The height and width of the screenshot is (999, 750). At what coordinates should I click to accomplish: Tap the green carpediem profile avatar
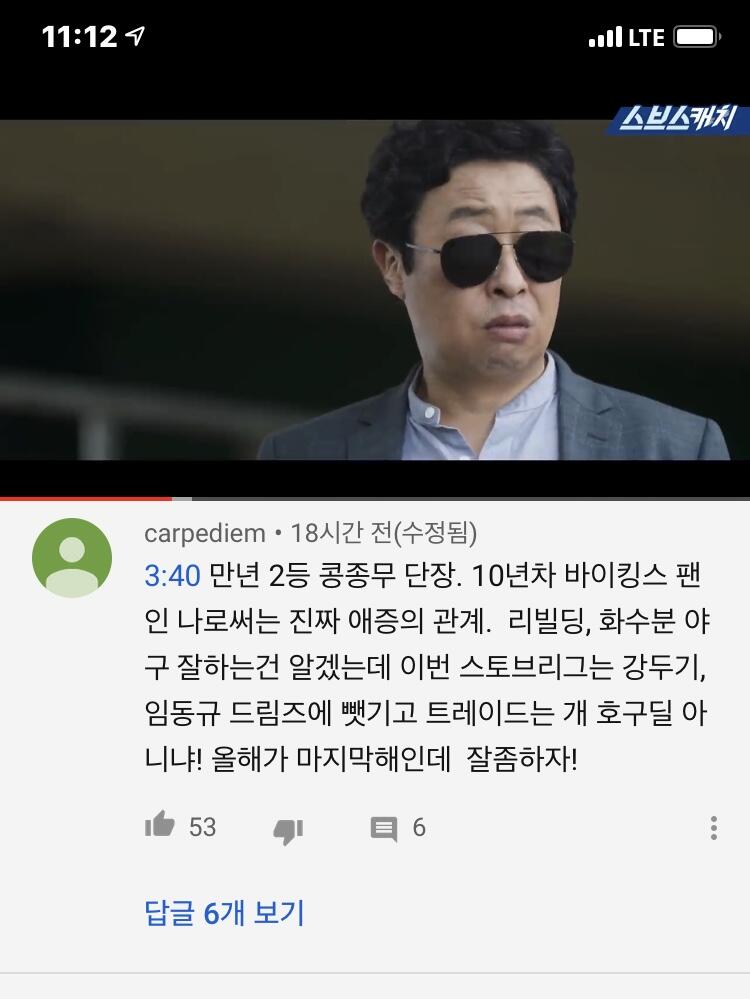pyautogui.click(x=72, y=557)
